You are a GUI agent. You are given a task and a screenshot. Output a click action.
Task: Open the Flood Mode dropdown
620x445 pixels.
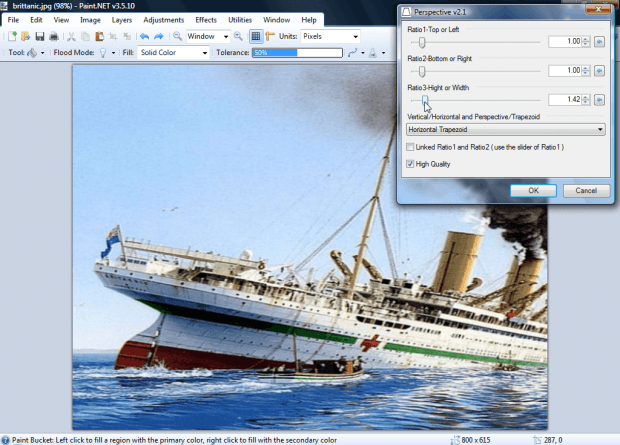coord(107,53)
